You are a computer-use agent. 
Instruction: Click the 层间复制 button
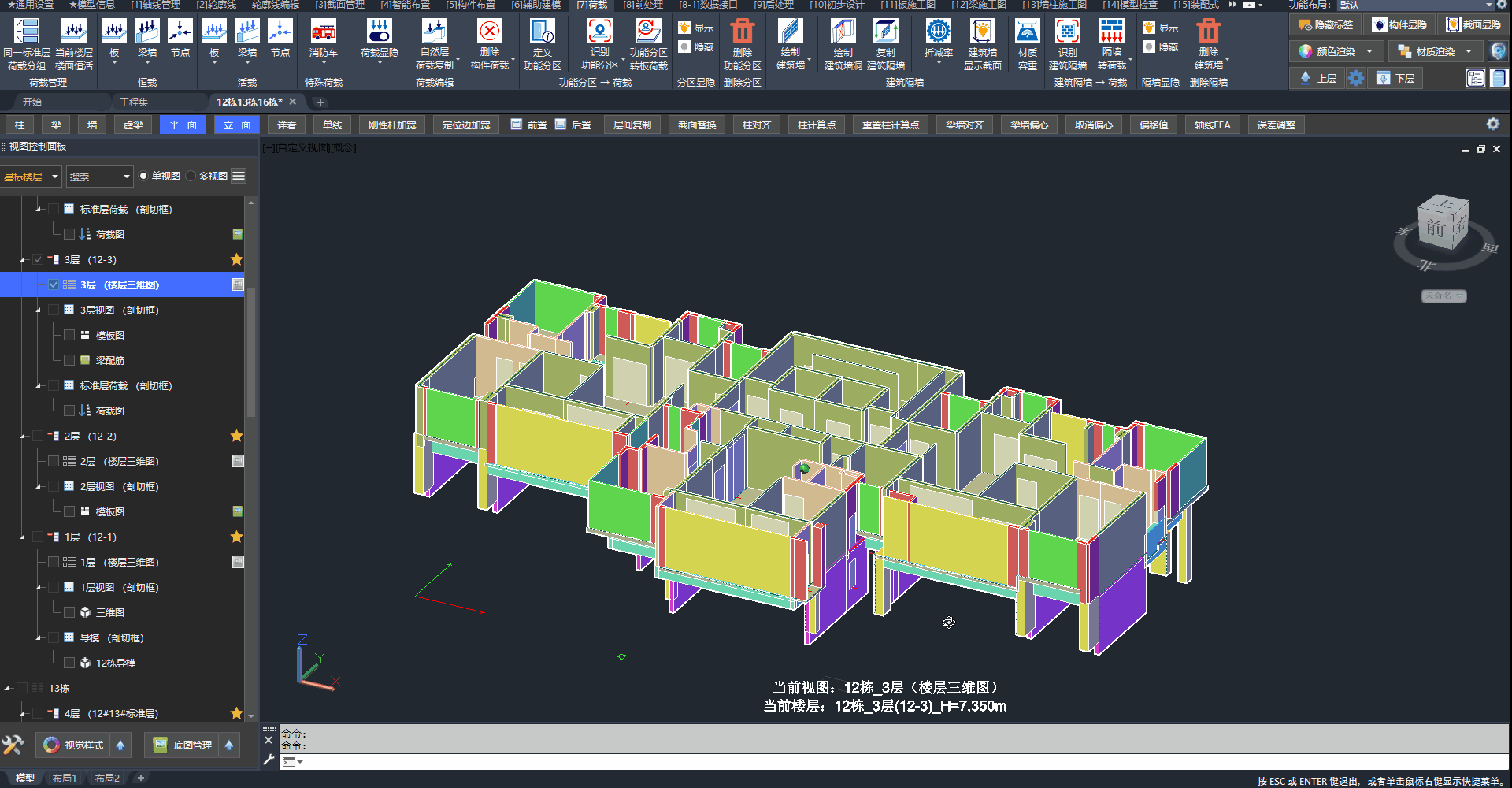coord(632,125)
